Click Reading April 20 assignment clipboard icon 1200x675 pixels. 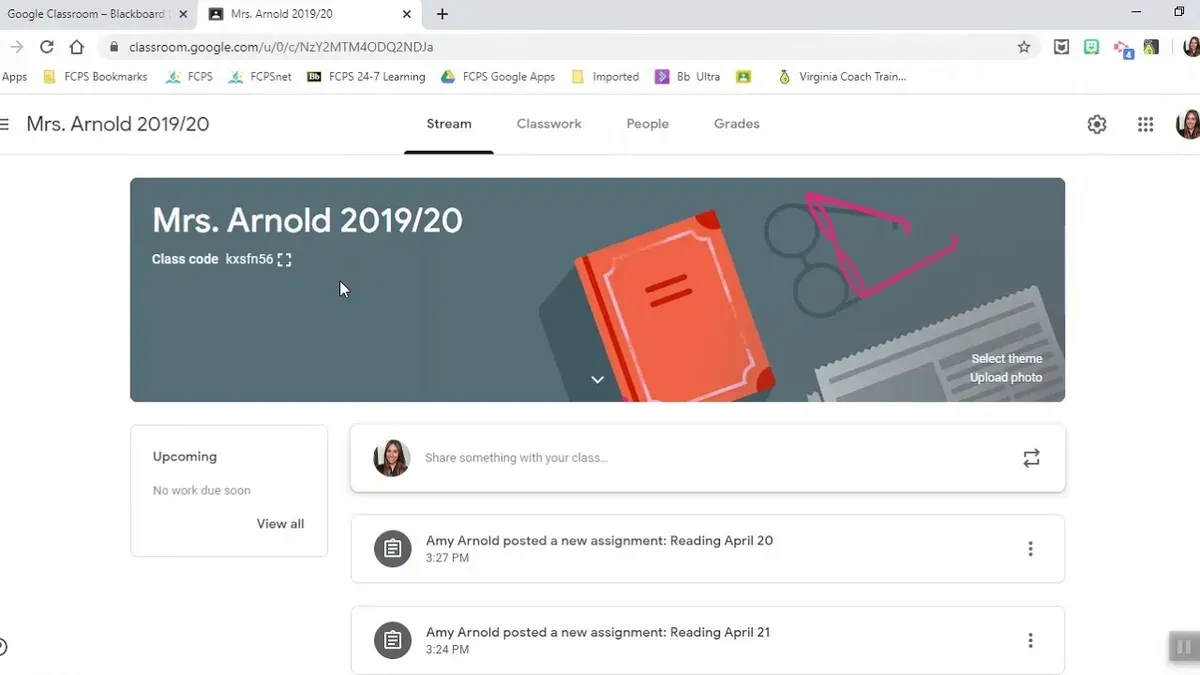click(x=393, y=549)
